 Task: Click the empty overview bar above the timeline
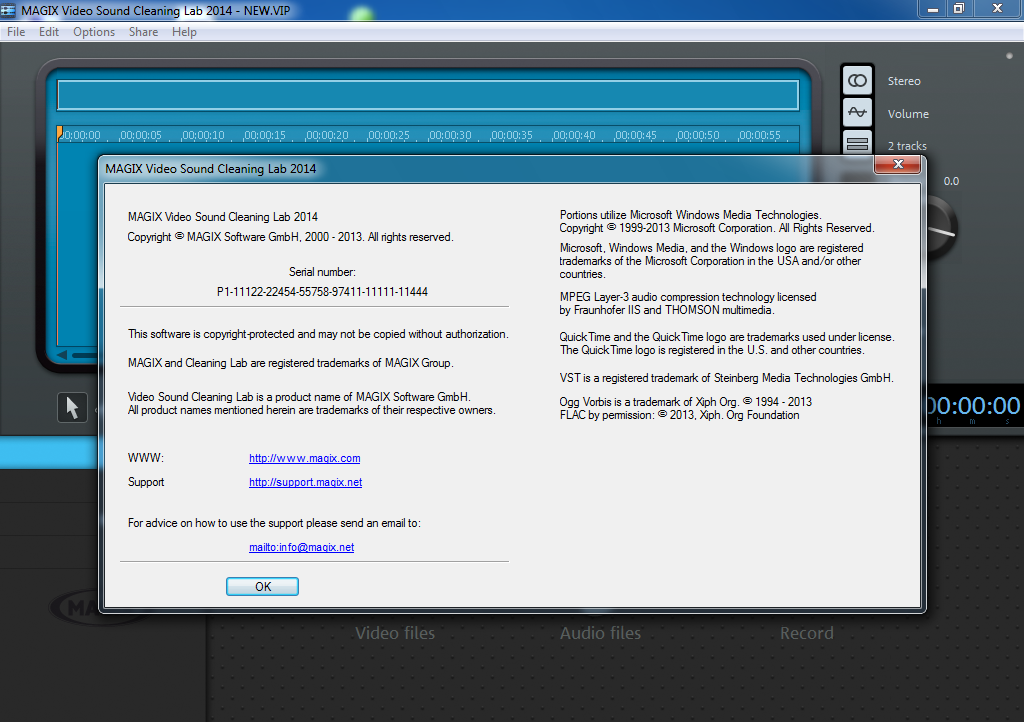pos(428,95)
